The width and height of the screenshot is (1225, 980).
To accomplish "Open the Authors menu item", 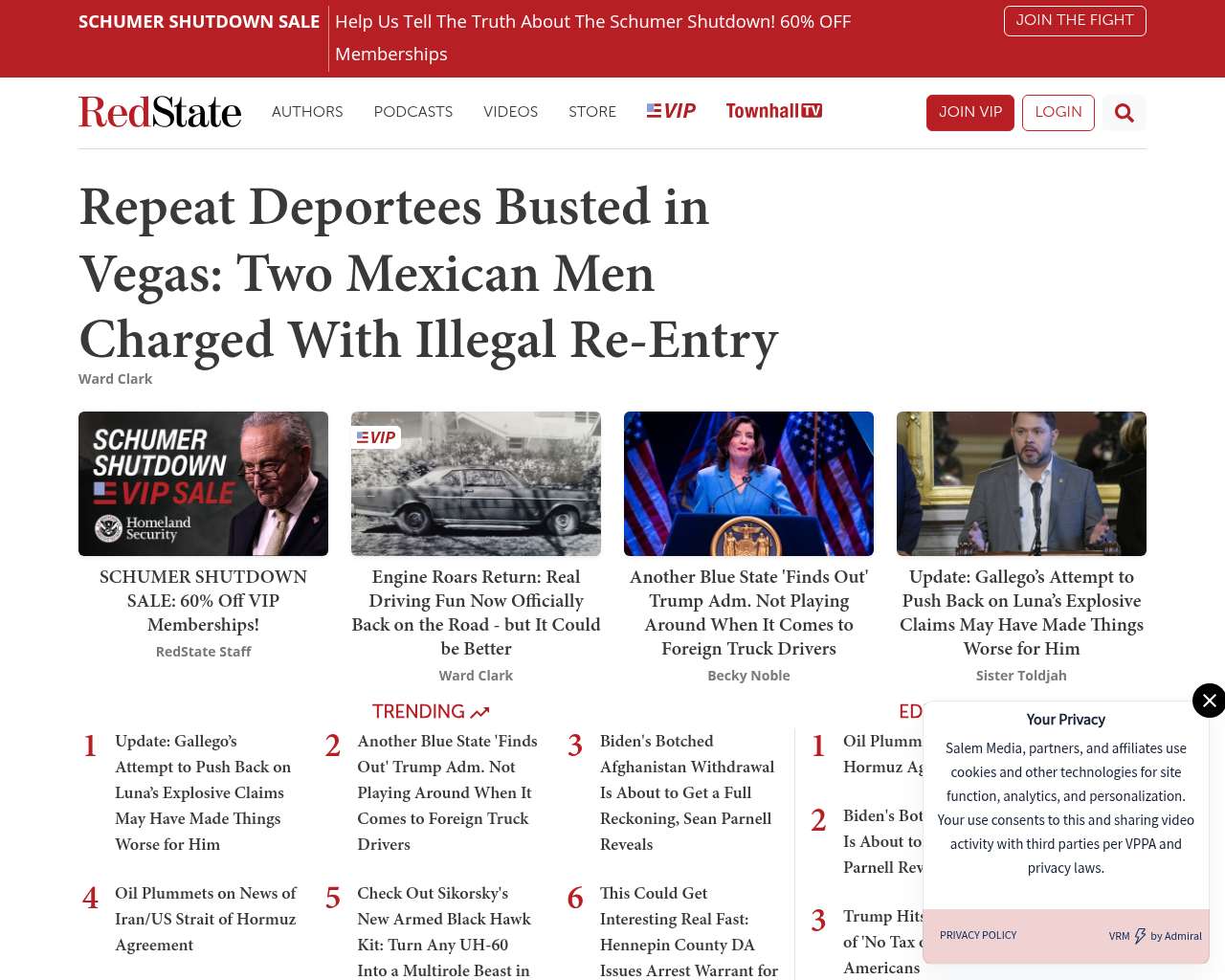I will [307, 112].
